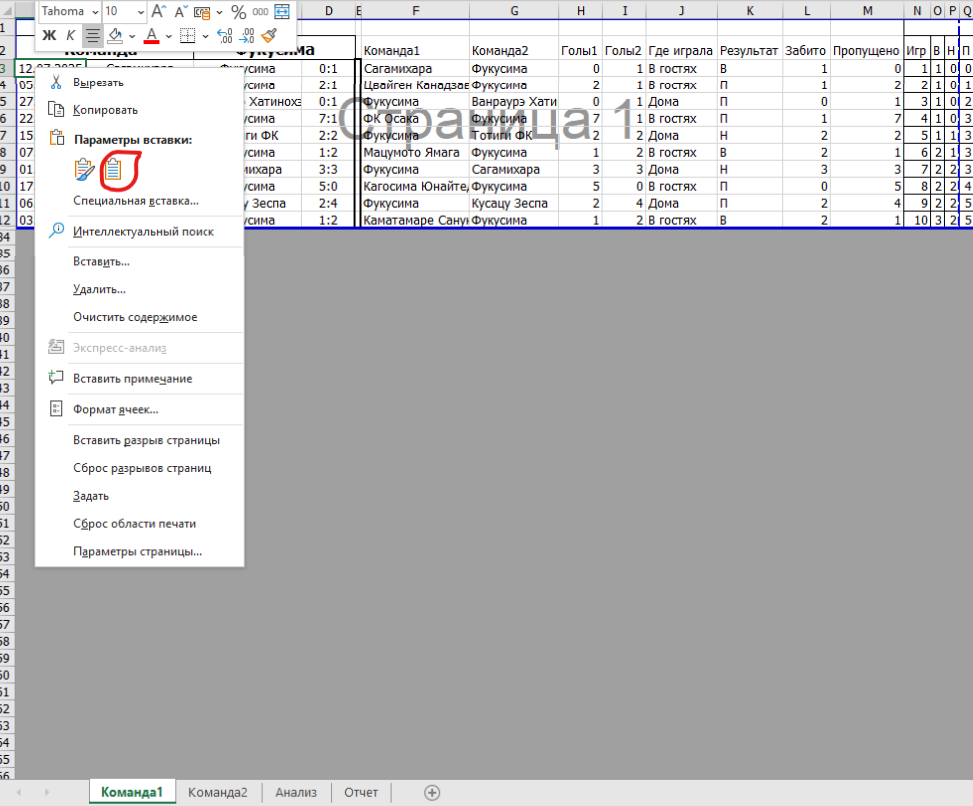Click cell containing ФК Осака
The image size is (973, 806).
pos(415,119)
